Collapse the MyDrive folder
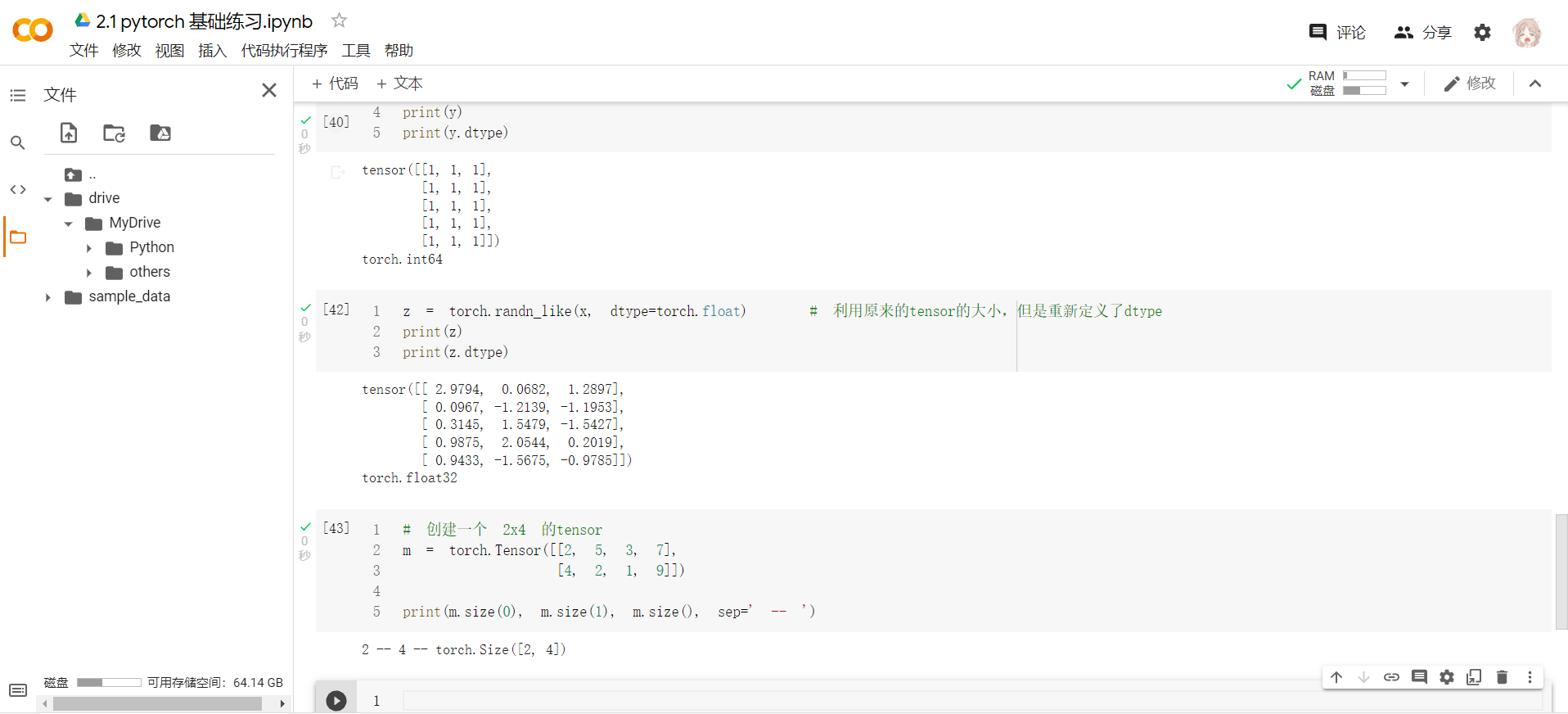The width and height of the screenshot is (1568, 714). tap(69, 224)
